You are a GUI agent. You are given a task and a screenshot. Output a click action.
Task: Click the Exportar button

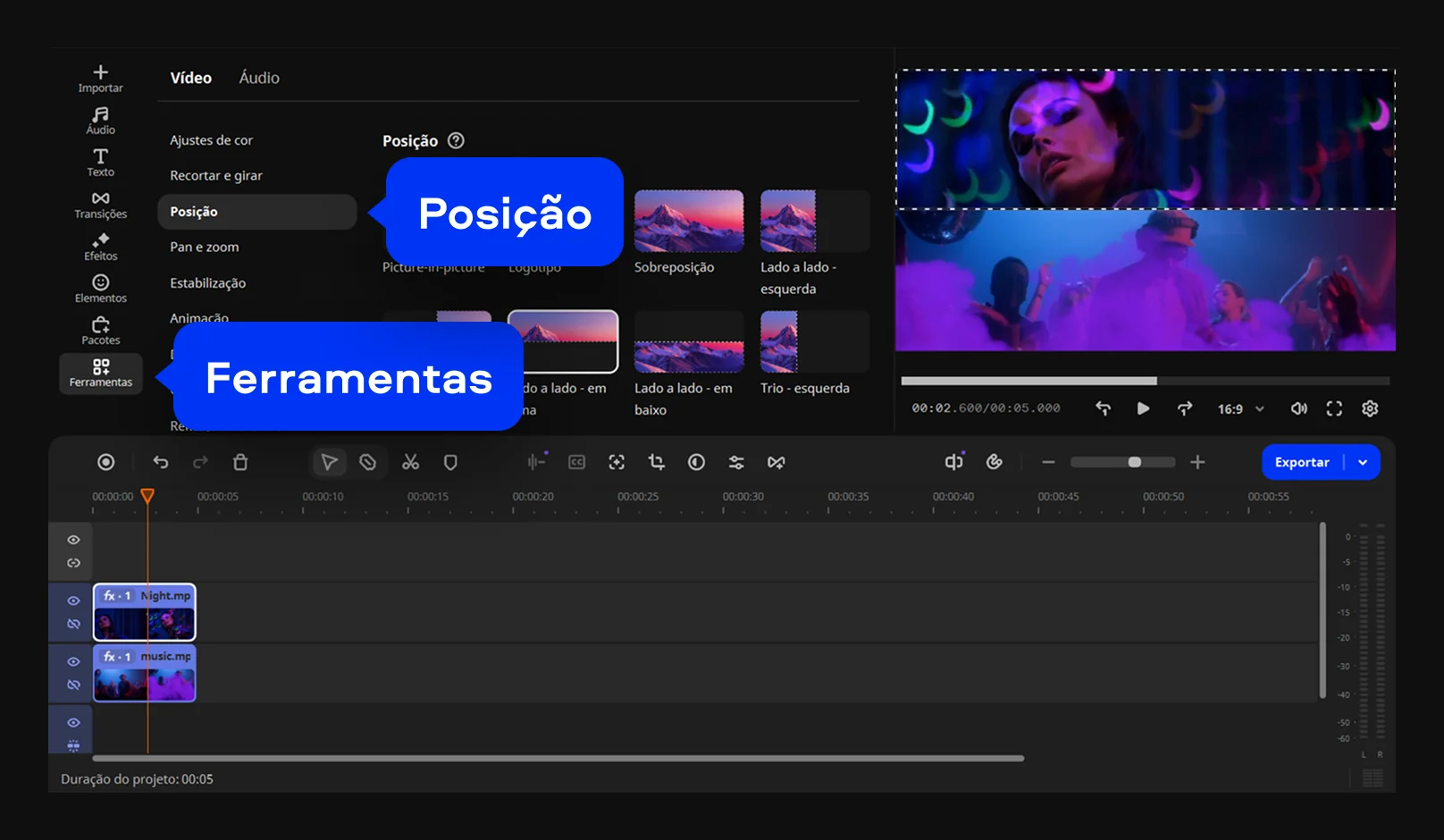(1302, 462)
